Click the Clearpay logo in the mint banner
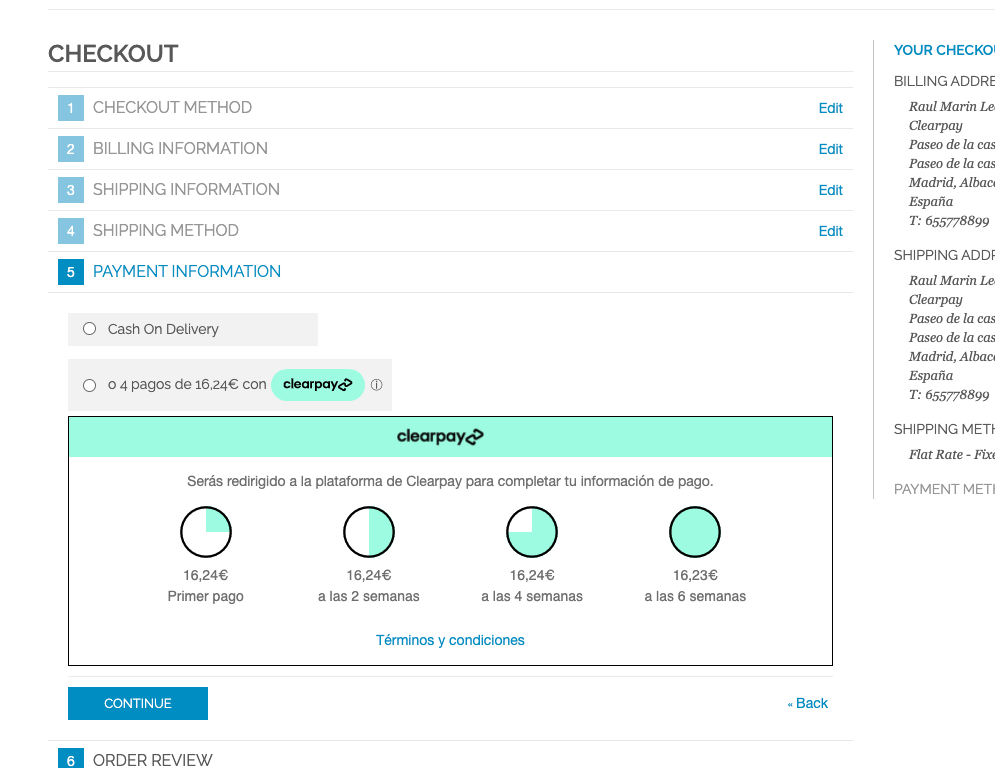The height and width of the screenshot is (768, 995). coord(440,437)
